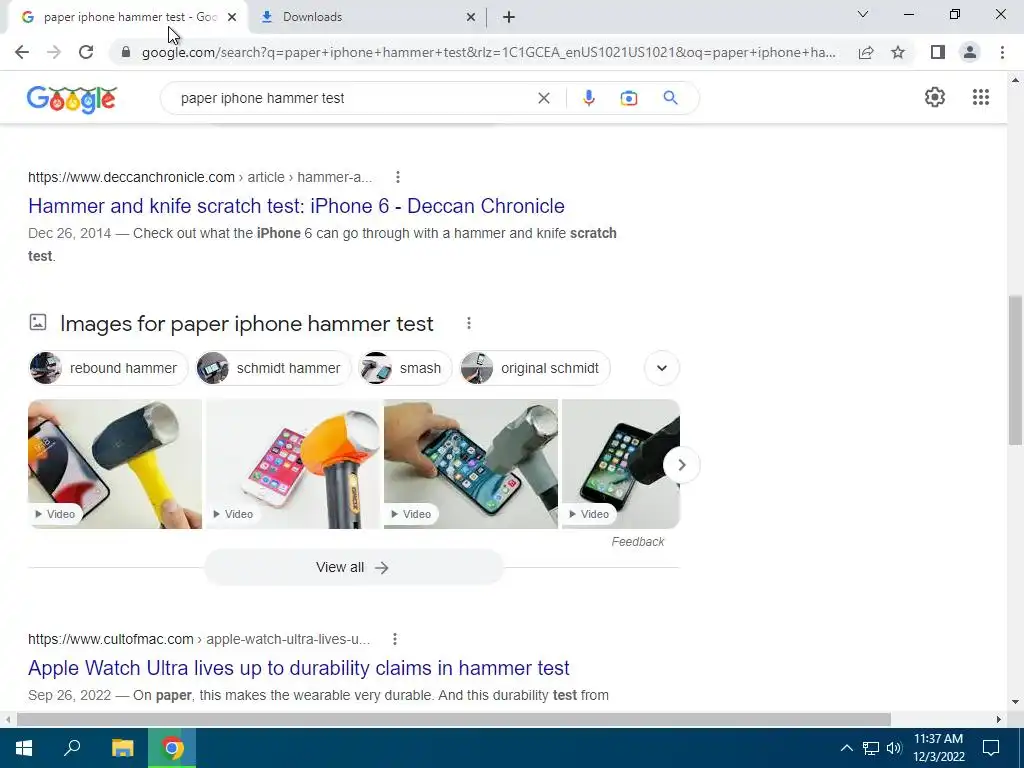Open Images for paper iphone hammer test heading

point(247,323)
